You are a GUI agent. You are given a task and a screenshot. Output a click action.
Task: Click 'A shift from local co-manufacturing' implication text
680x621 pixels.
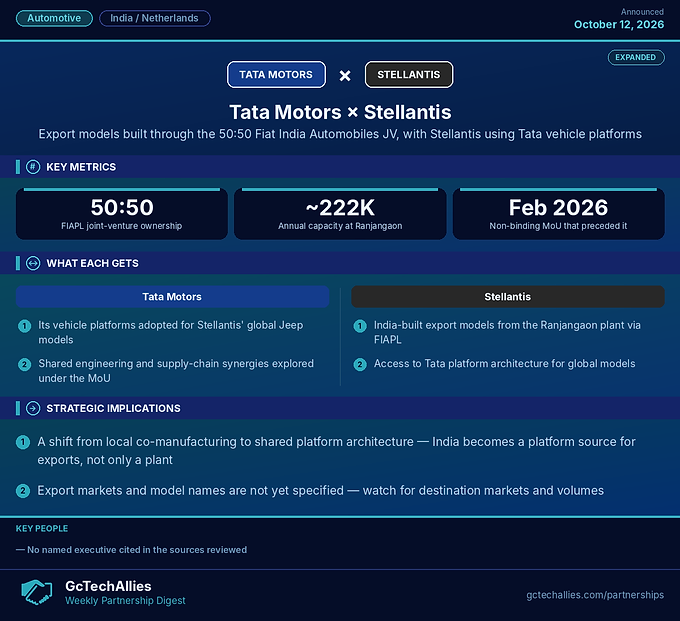tap(336, 451)
